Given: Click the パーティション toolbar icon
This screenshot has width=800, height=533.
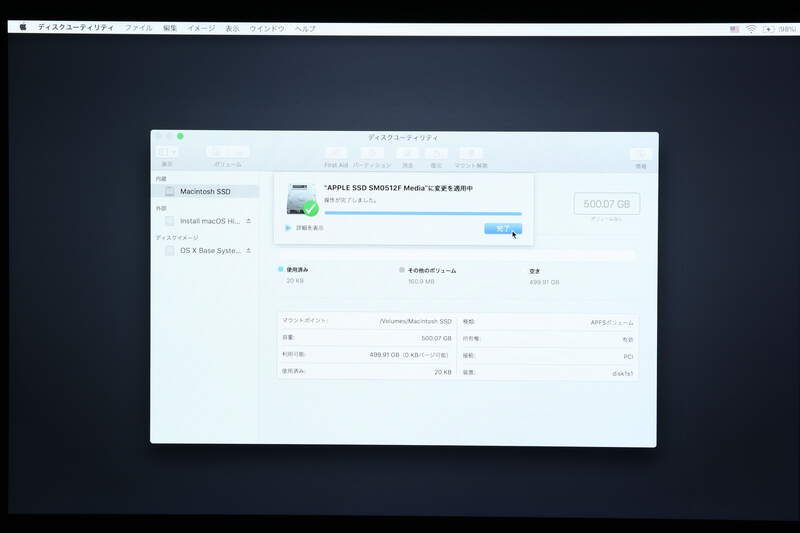Looking at the screenshot, I should (372, 153).
